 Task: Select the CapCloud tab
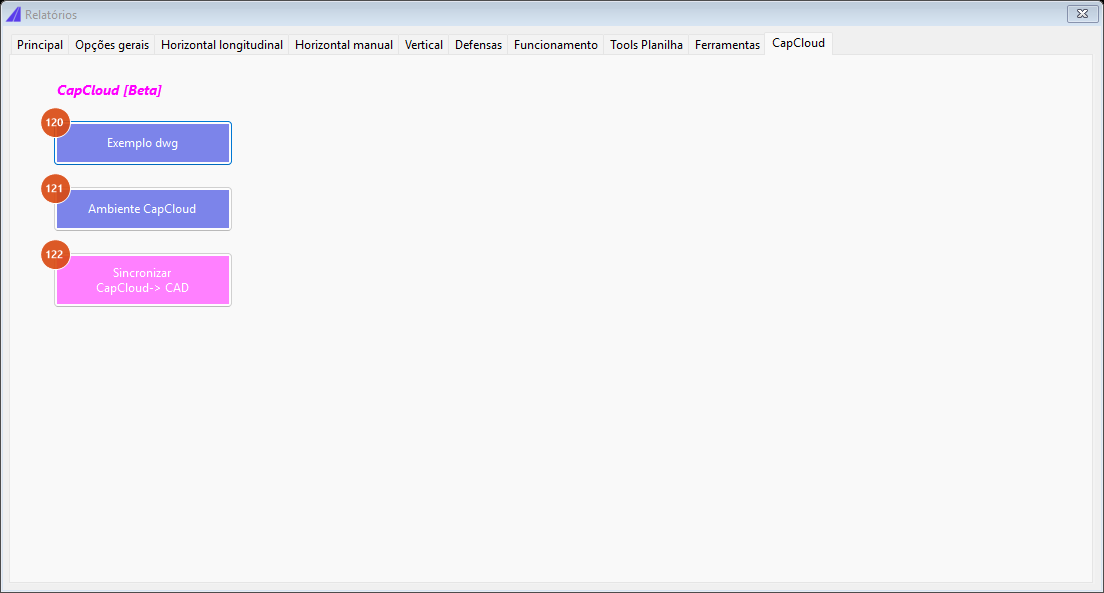[x=798, y=43]
